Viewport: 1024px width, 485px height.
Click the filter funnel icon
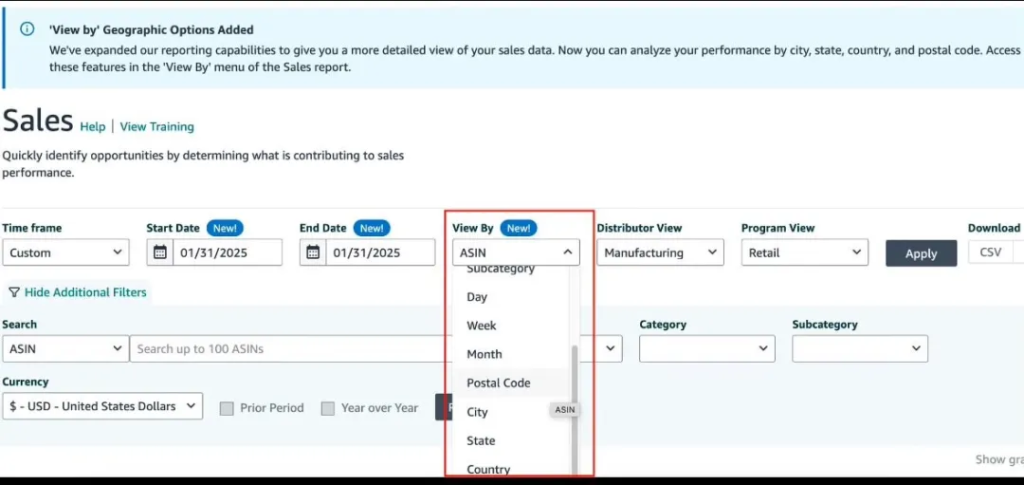click(14, 292)
